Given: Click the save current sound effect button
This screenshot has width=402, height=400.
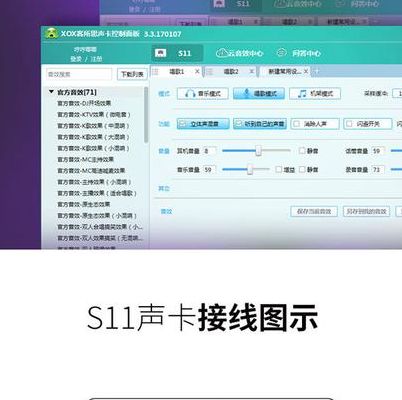Looking at the screenshot, I should pyautogui.click(x=314, y=211).
